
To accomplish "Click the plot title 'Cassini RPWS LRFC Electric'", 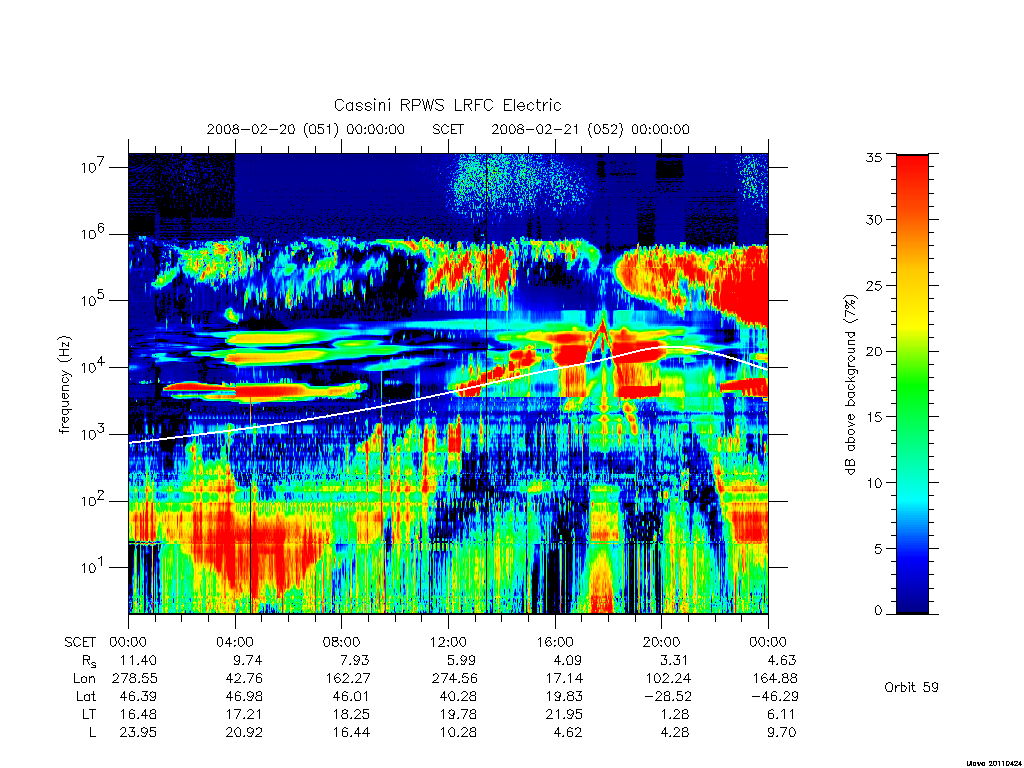I will click(447, 105).
